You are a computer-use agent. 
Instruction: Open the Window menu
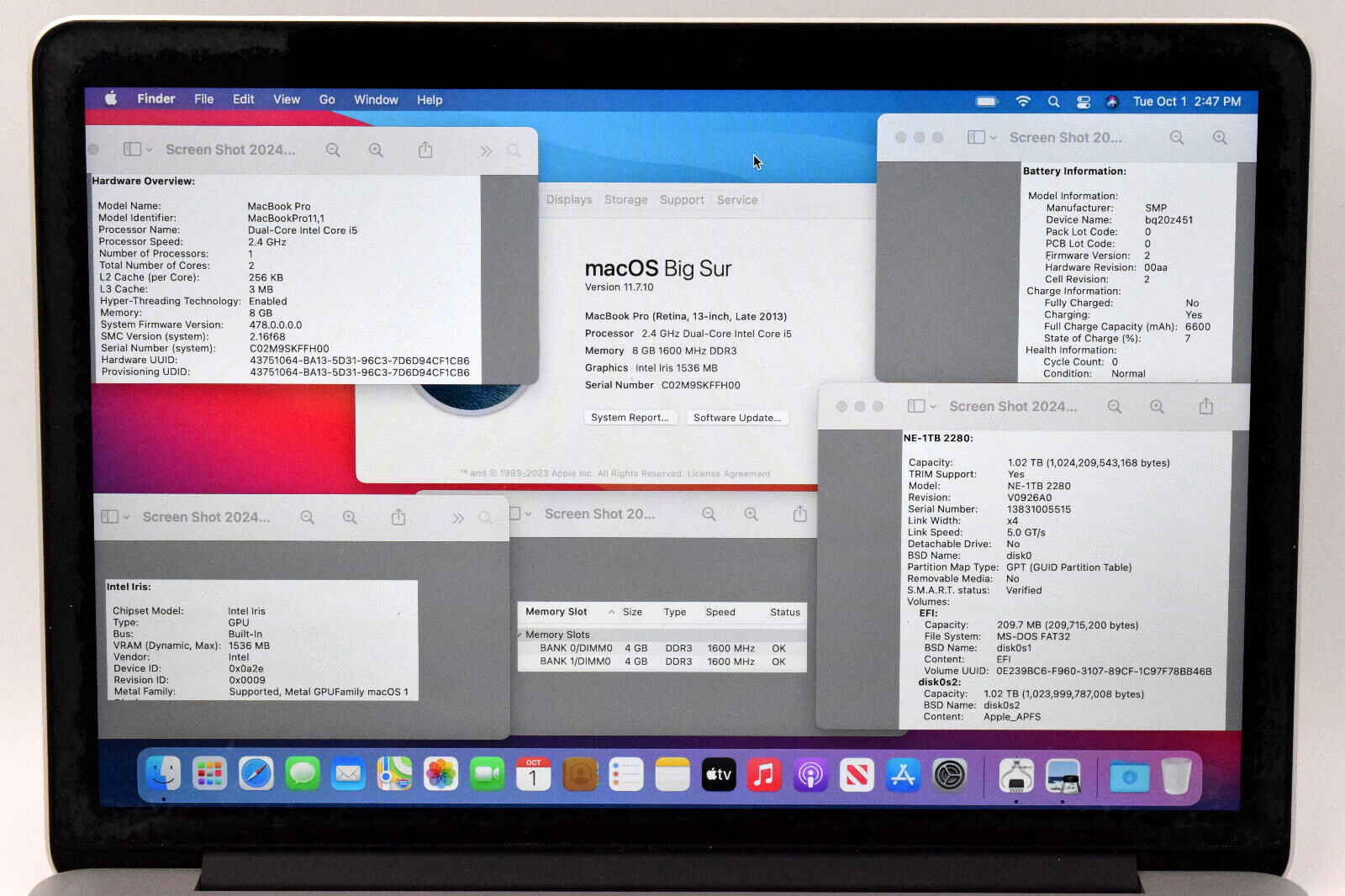376,100
